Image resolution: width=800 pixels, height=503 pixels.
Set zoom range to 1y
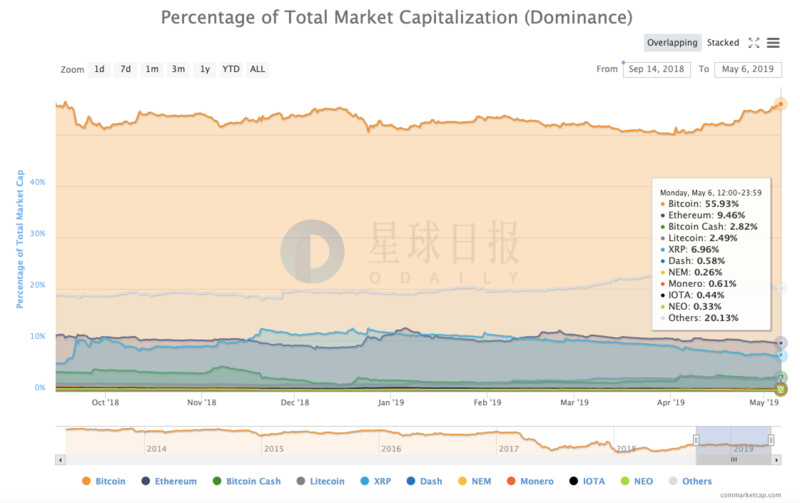[x=205, y=69]
